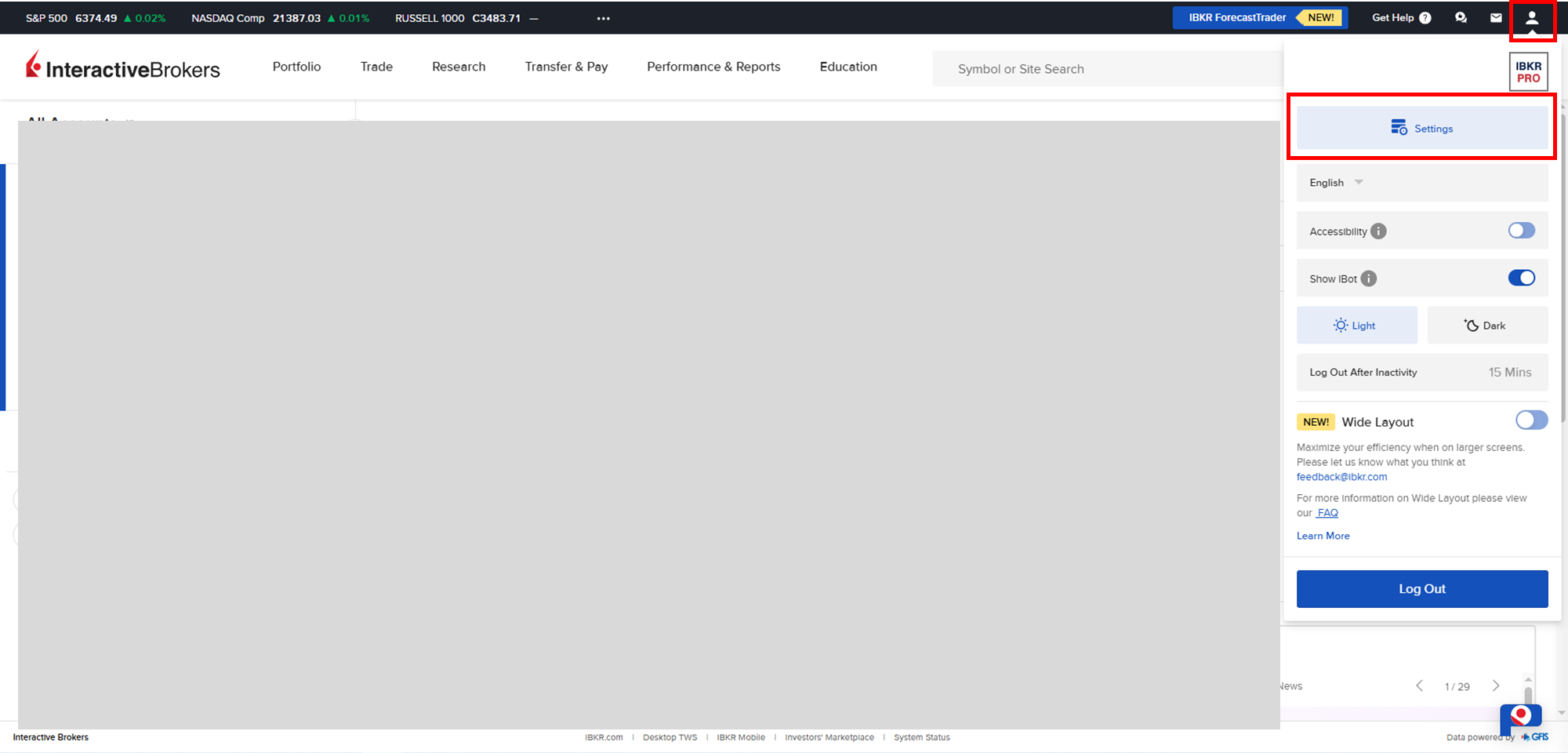Click the Interactive Brokers logo
1568x753 pixels.
coord(123,67)
